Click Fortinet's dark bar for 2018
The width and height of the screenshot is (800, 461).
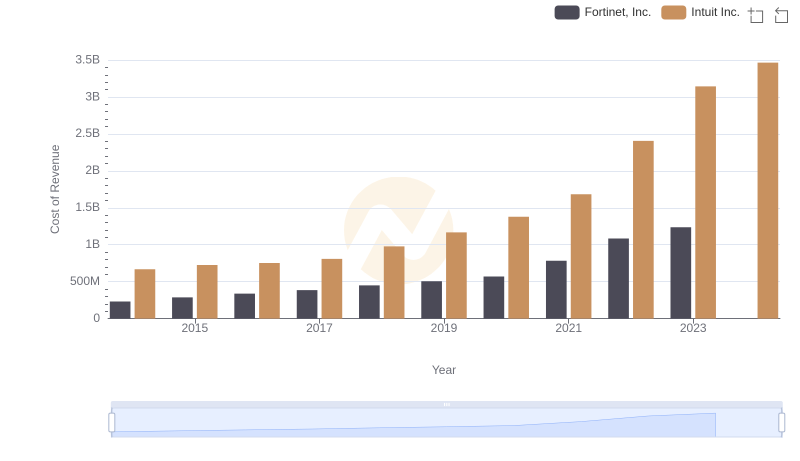pyautogui.click(x=369, y=302)
